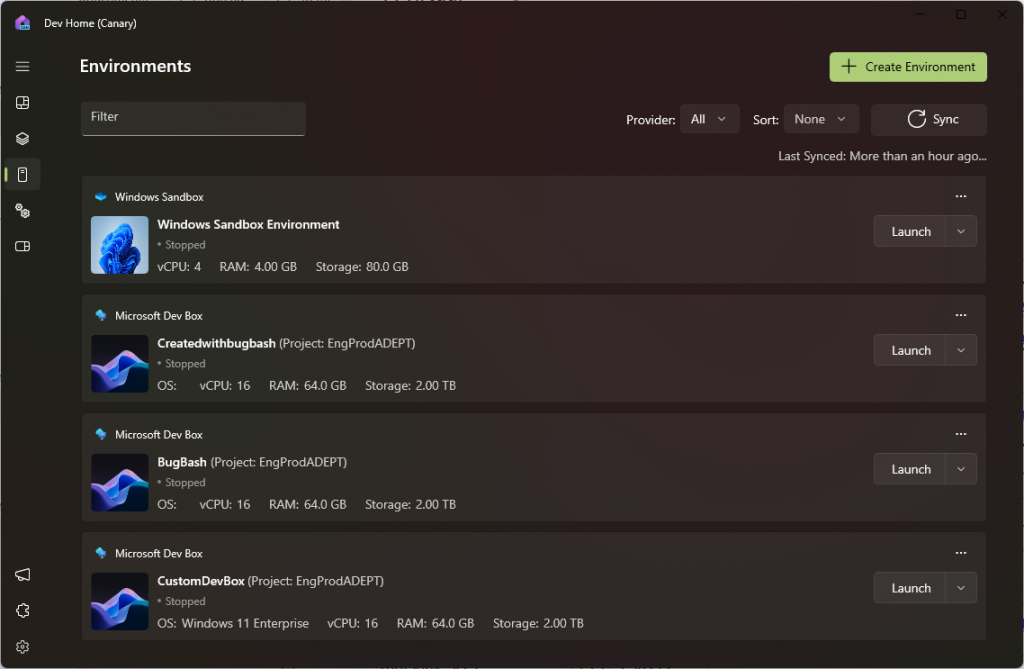
Task: Expand launch options for BugBash environment
Action: [x=959, y=468]
